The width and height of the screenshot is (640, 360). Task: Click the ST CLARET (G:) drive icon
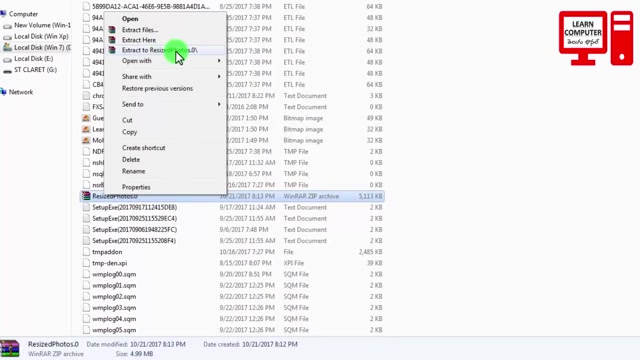tap(7, 70)
